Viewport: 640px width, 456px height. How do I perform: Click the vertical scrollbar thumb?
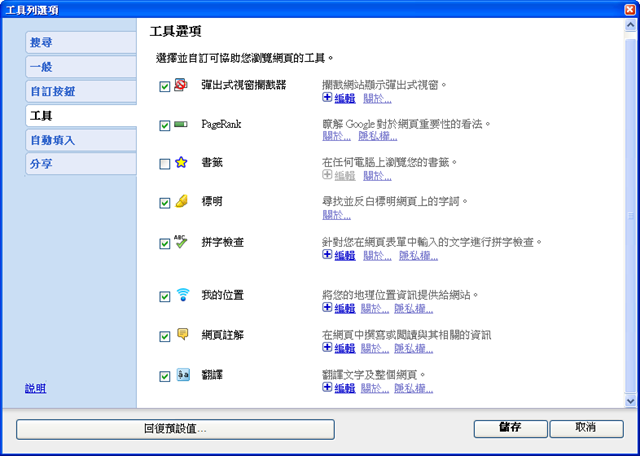click(x=630, y=216)
